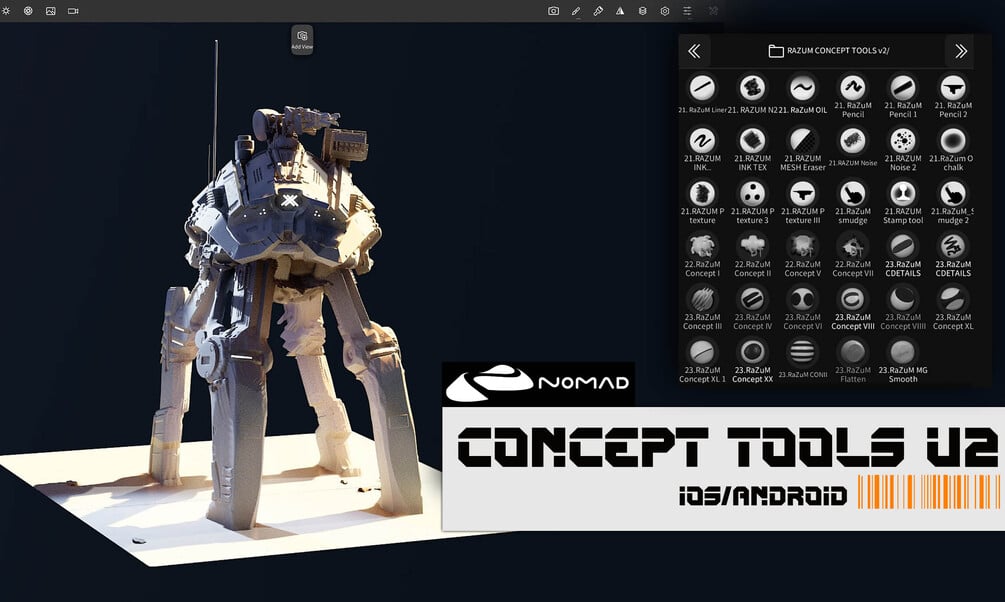Select the 21.RAZUM Noise 2 brush
The width and height of the screenshot is (1005, 602).
click(x=903, y=150)
